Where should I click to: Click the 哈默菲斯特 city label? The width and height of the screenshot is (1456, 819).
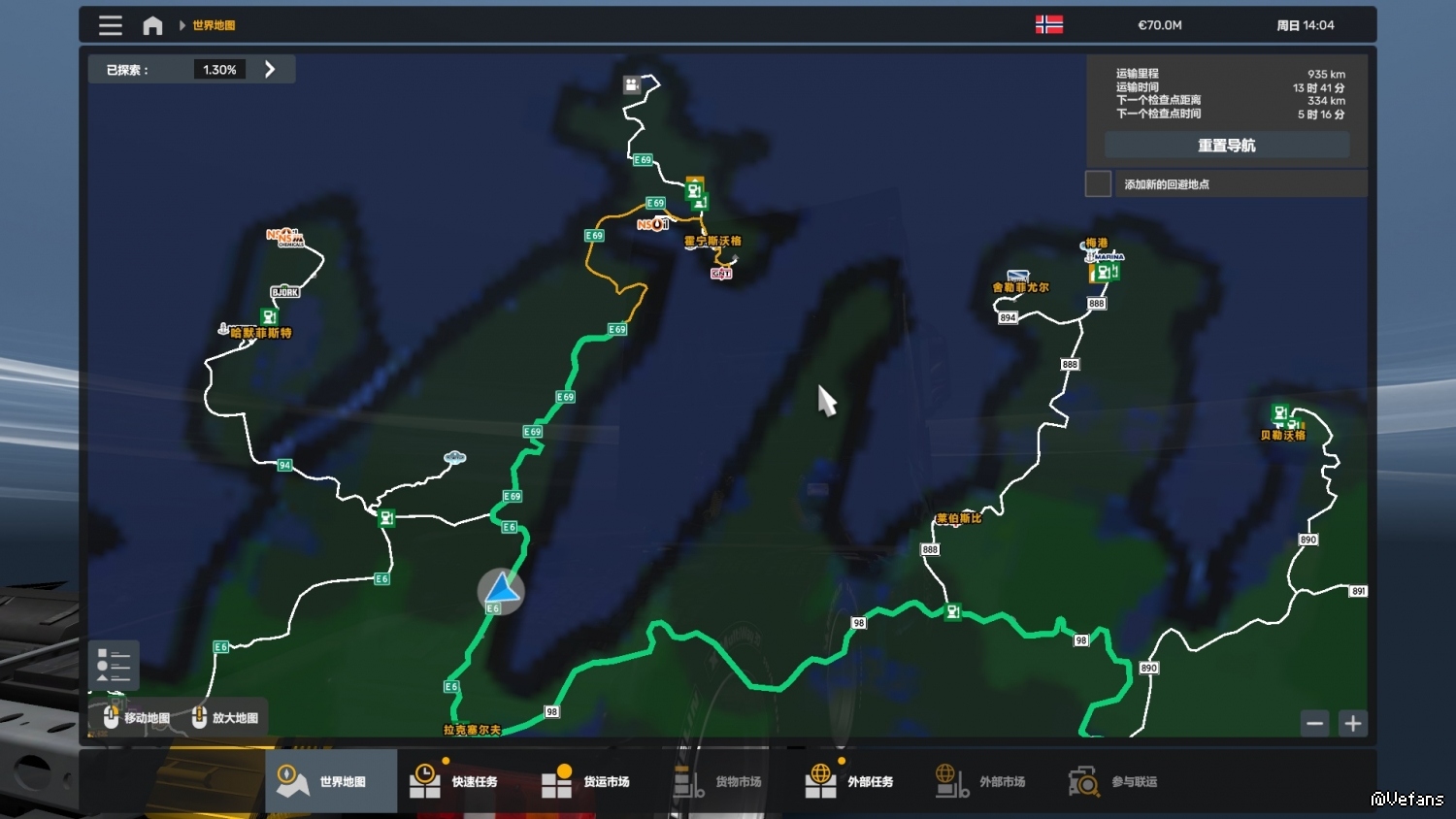click(x=261, y=333)
